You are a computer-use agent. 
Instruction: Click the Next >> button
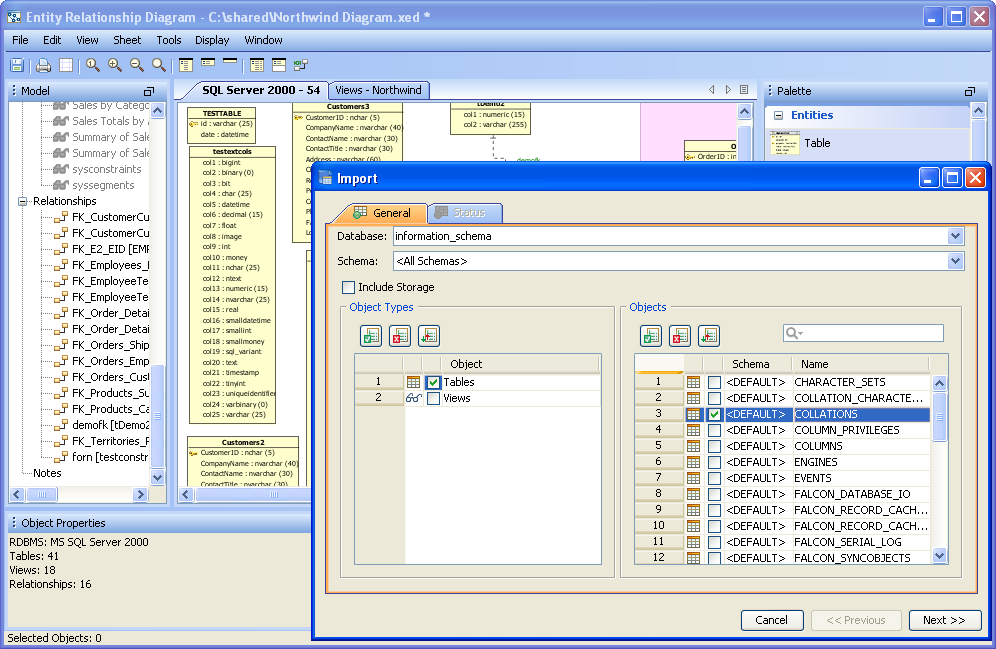pyautogui.click(x=945, y=620)
